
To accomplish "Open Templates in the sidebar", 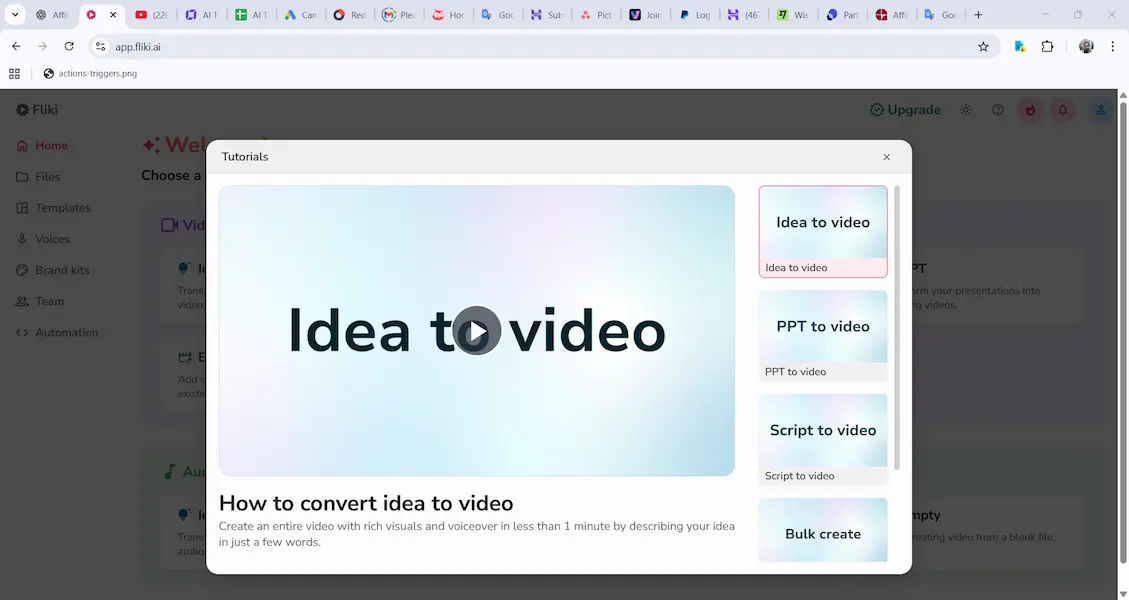I will tap(62, 208).
